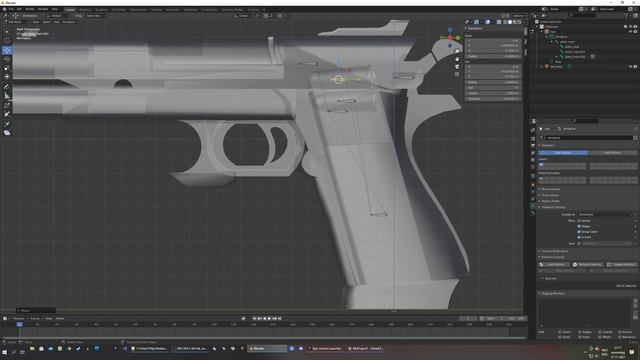This screenshot has width=640, height=360.
Task: Open the Output properties tab icon
Action: click(x=533, y=146)
